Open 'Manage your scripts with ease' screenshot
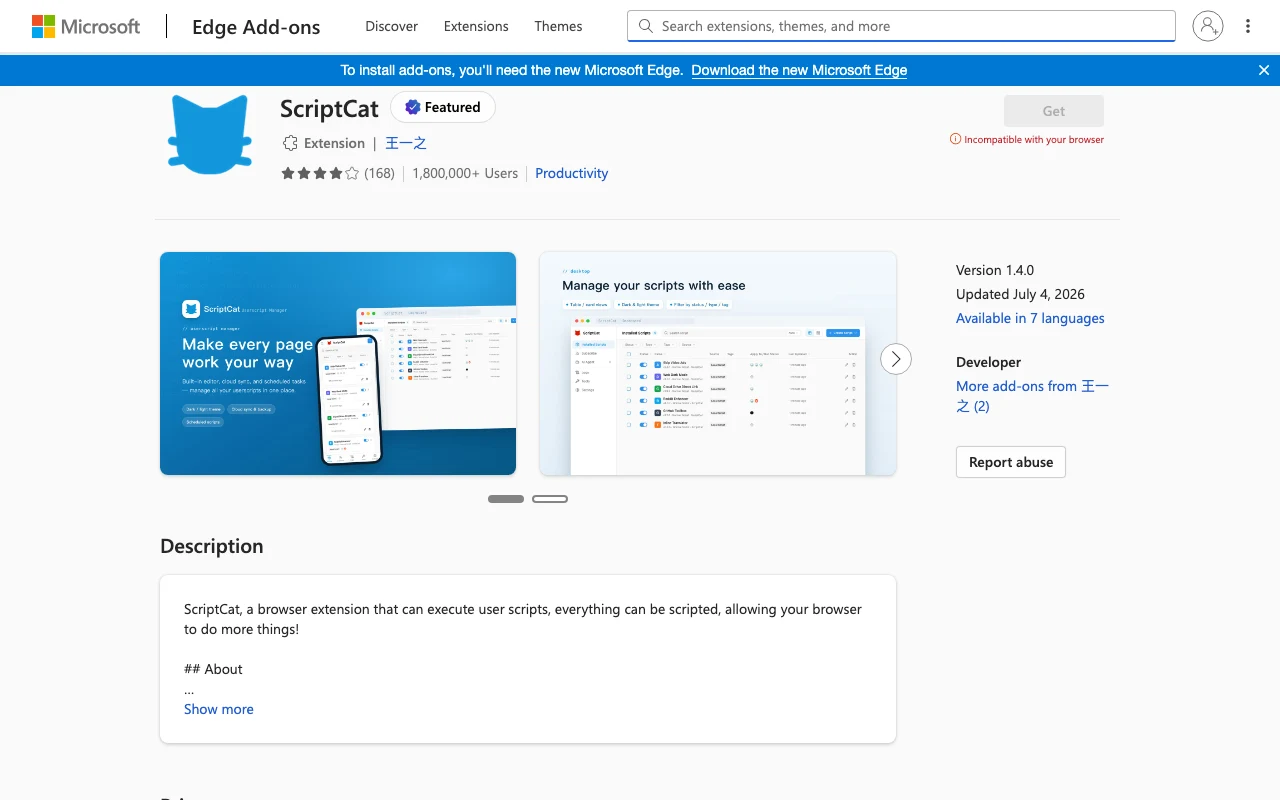This screenshot has width=1280, height=800. (718, 363)
